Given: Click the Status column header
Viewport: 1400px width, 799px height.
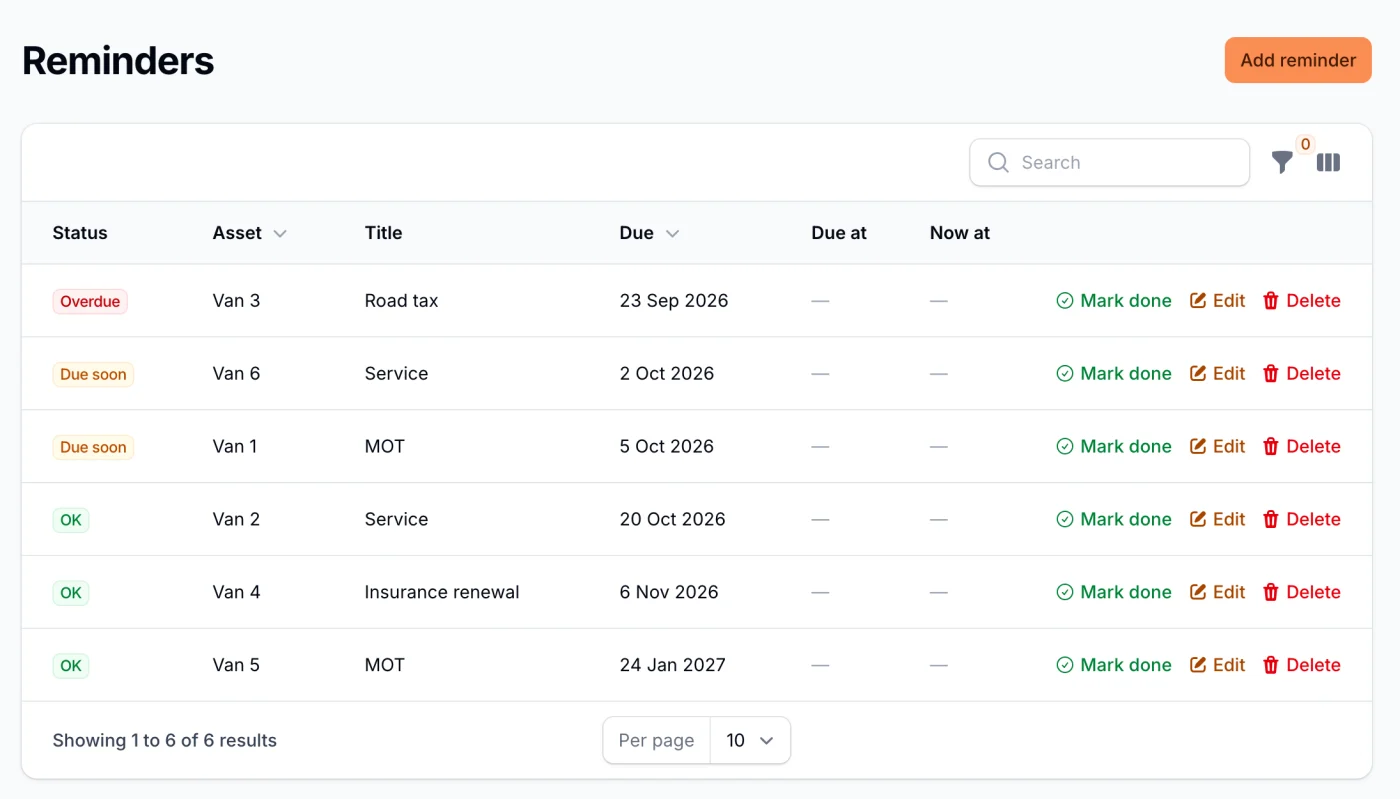Looking at the screenshot, I should coord(80,233).
